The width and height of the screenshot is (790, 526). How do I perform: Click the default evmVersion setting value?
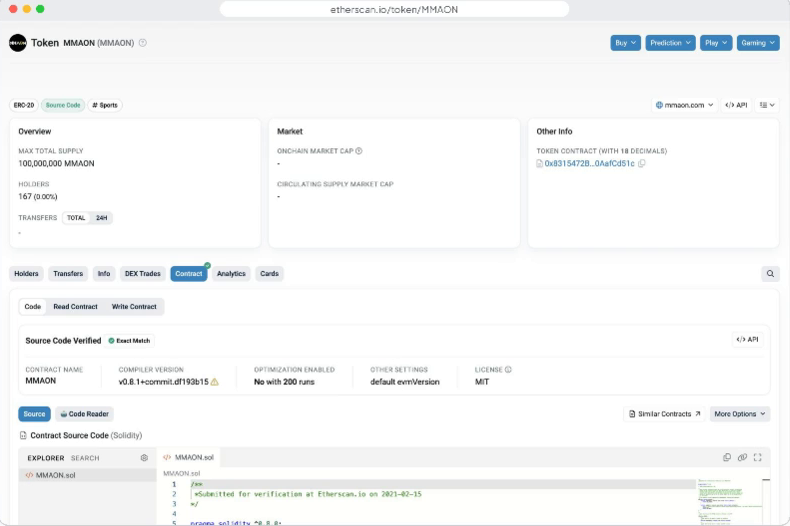pos(405,382)
